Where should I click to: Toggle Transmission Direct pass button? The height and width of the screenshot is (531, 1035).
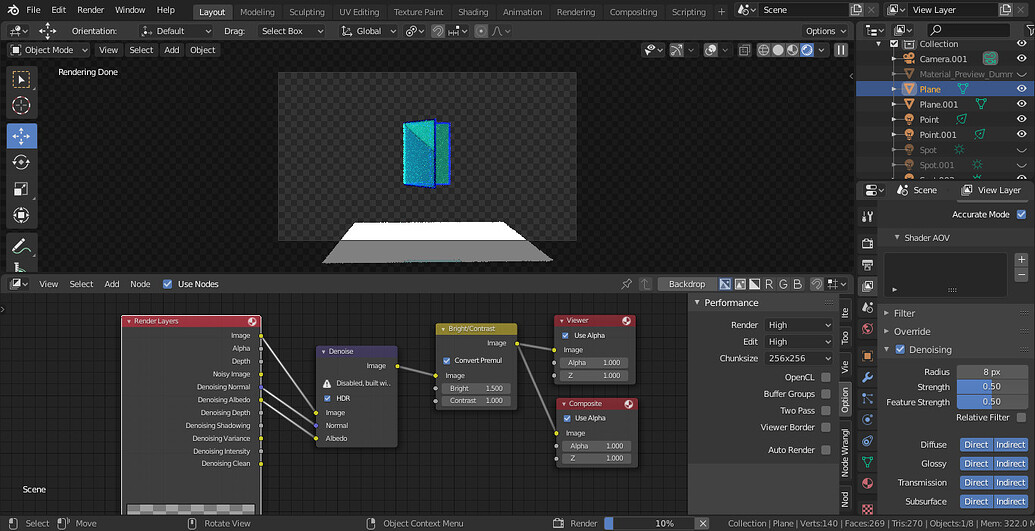pyautogui.click(x=976, y=483)
